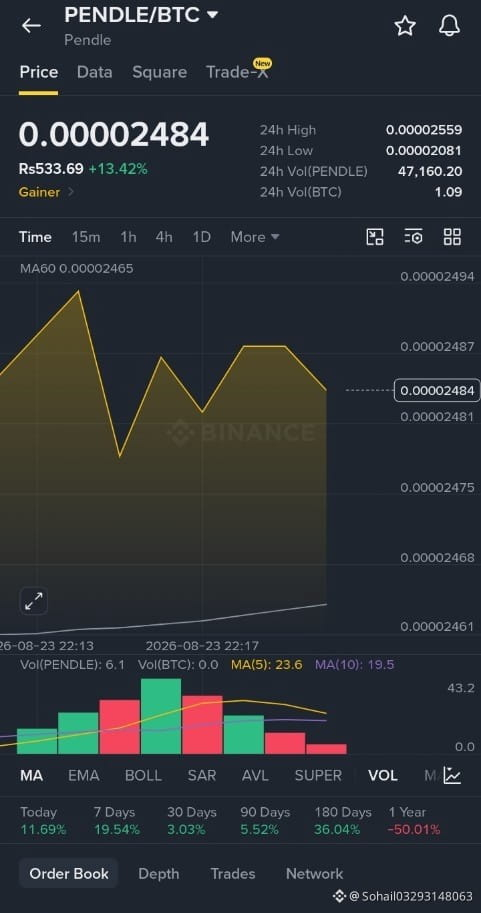Click the MA60 0.00002465 label
Image resolution: width=481 pixels, height=913 pixels.
(76, 268)
